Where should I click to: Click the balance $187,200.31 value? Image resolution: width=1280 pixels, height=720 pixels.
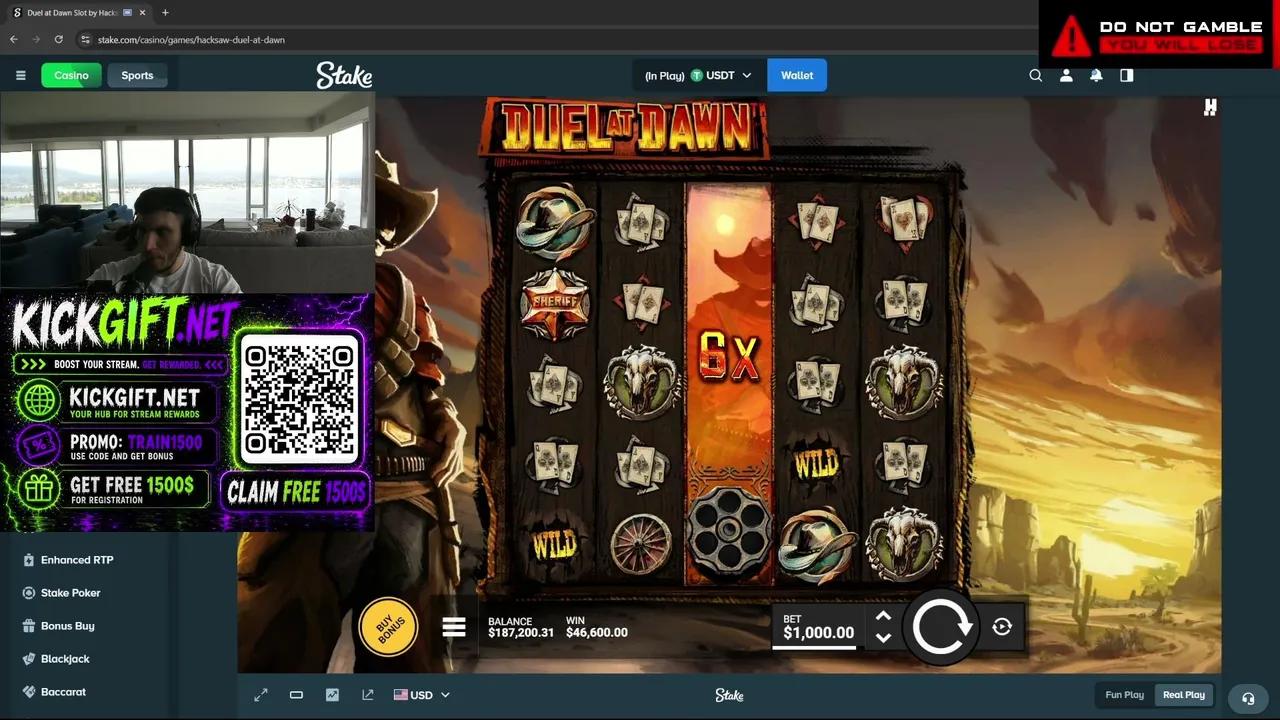tap(521, 633)
